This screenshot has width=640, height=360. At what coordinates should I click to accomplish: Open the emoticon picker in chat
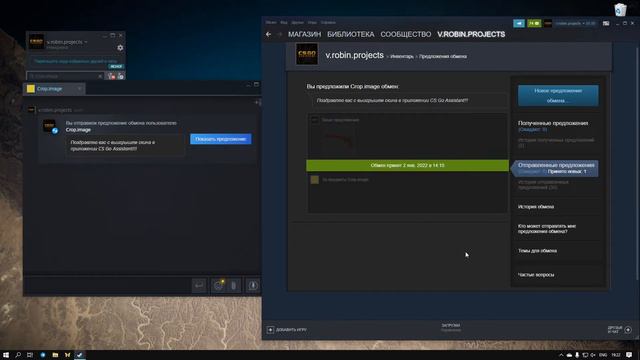pyautogui.click(x=218, y=285)
